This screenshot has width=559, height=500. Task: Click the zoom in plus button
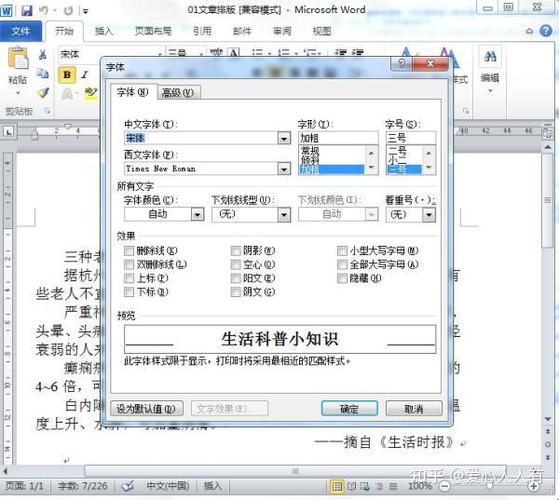tap(534, 486)
